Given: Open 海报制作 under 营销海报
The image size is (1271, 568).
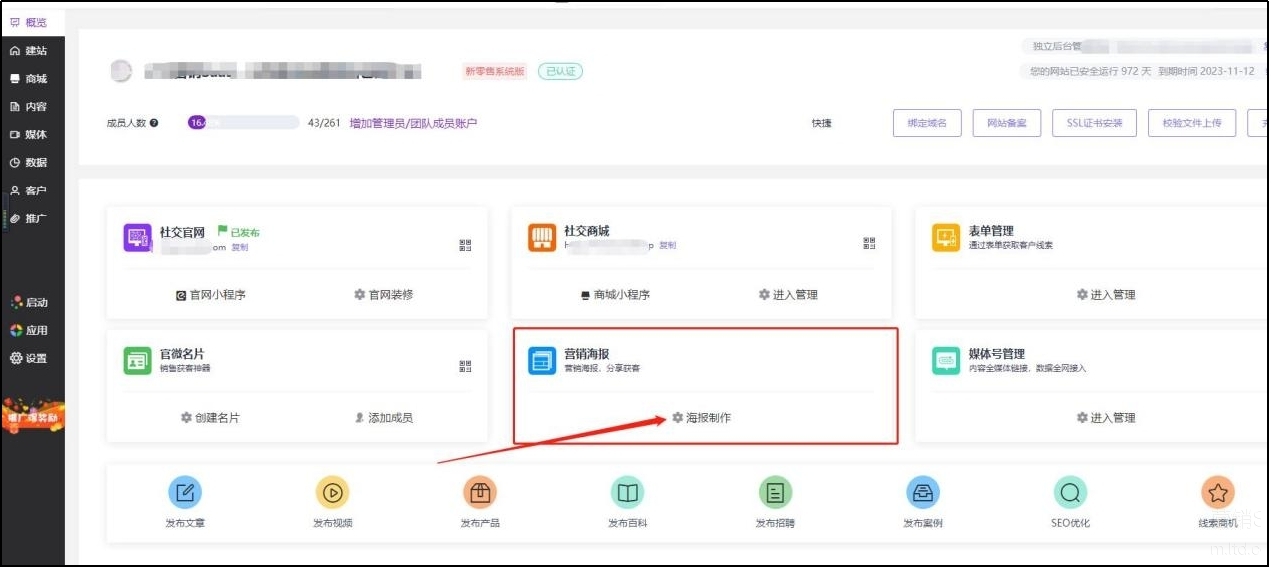Looking at the screenshot, I should click(701, 418).
